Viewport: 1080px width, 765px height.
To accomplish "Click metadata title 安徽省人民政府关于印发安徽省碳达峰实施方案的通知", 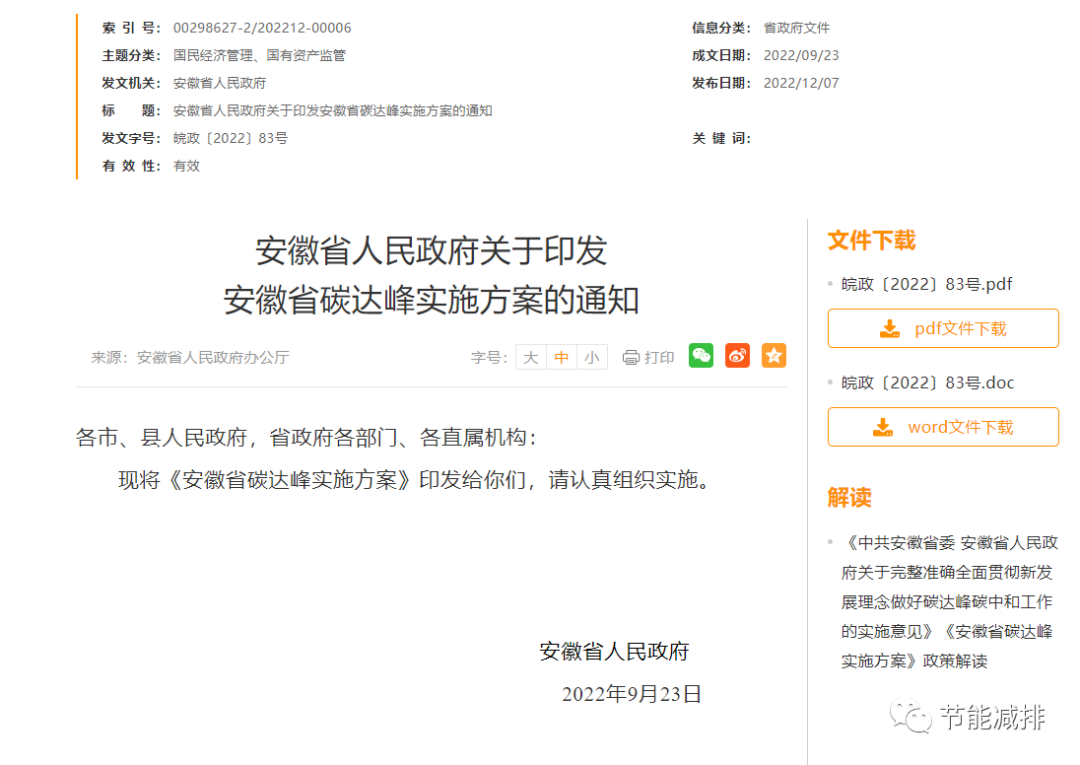I will (332, 111).
